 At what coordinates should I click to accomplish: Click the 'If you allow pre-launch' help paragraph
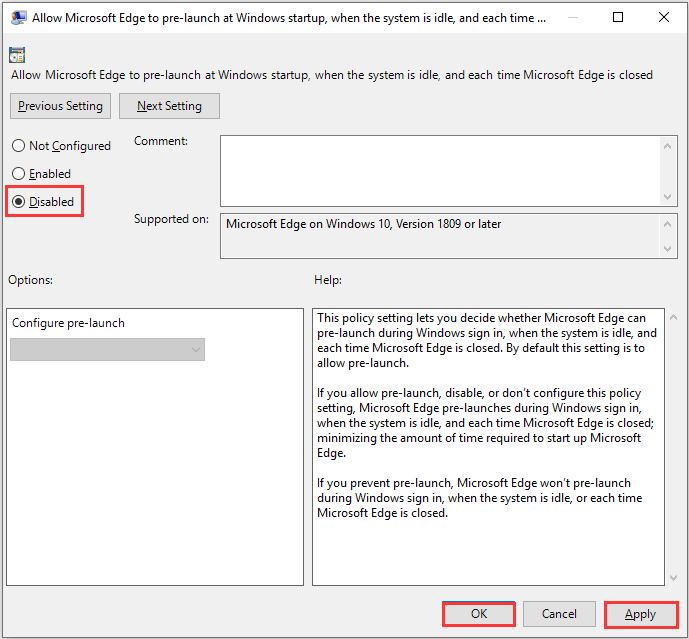pyautogui.click(x=486, y=423)
